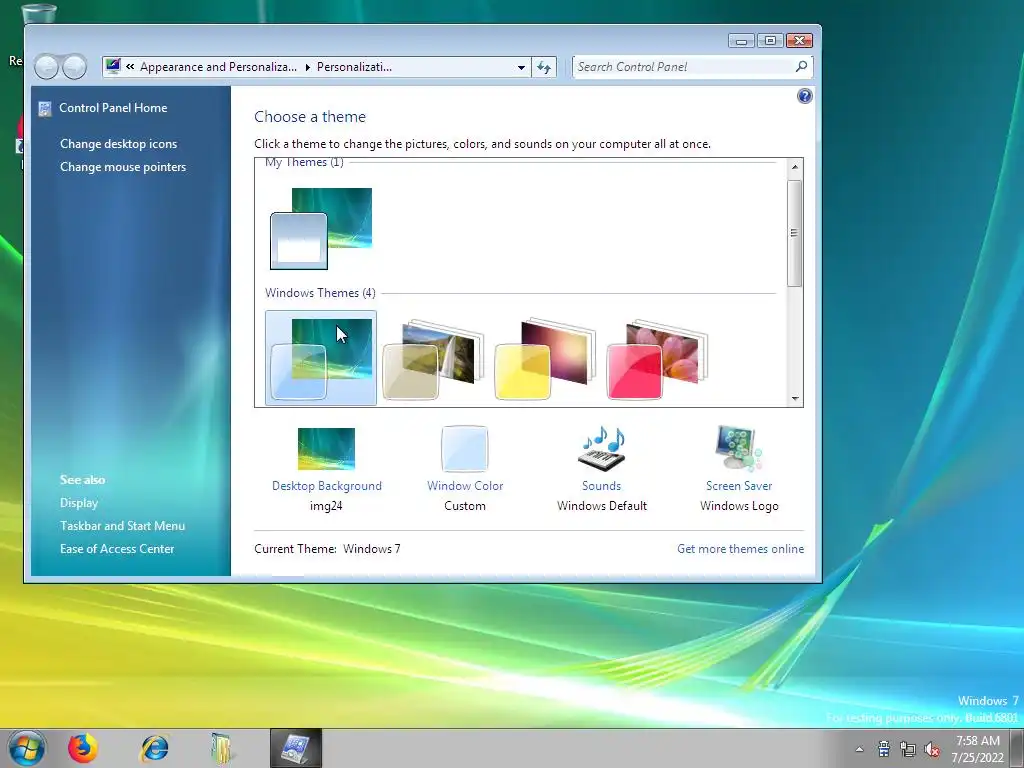Open Ease of Access Center link
1024x768 pixels.
(x=117, y=549)
